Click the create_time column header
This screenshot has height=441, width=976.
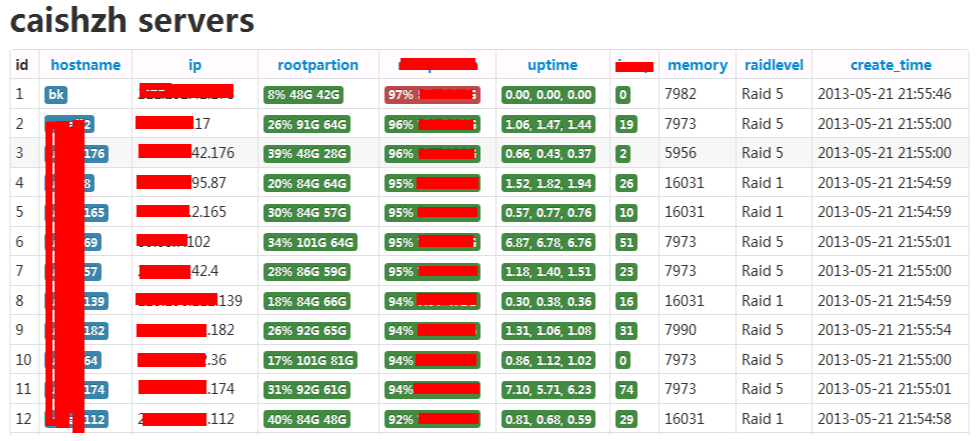(x=891, y=65)
